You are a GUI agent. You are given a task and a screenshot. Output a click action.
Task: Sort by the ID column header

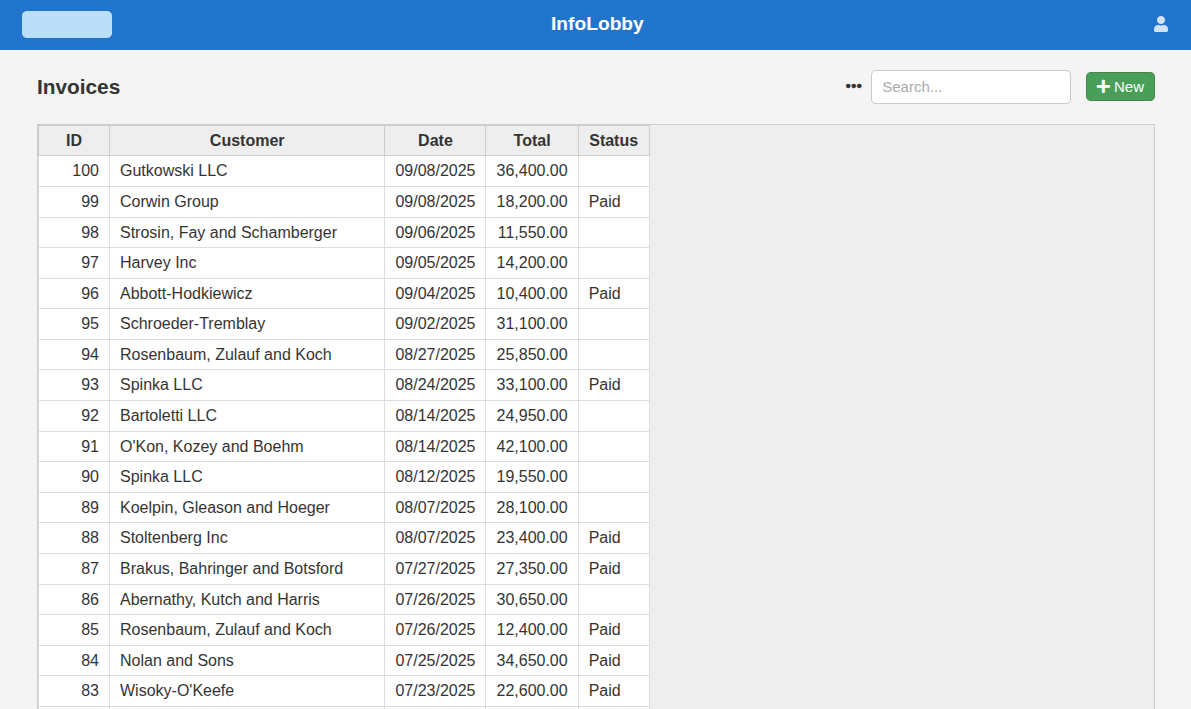tap(74, 141)
